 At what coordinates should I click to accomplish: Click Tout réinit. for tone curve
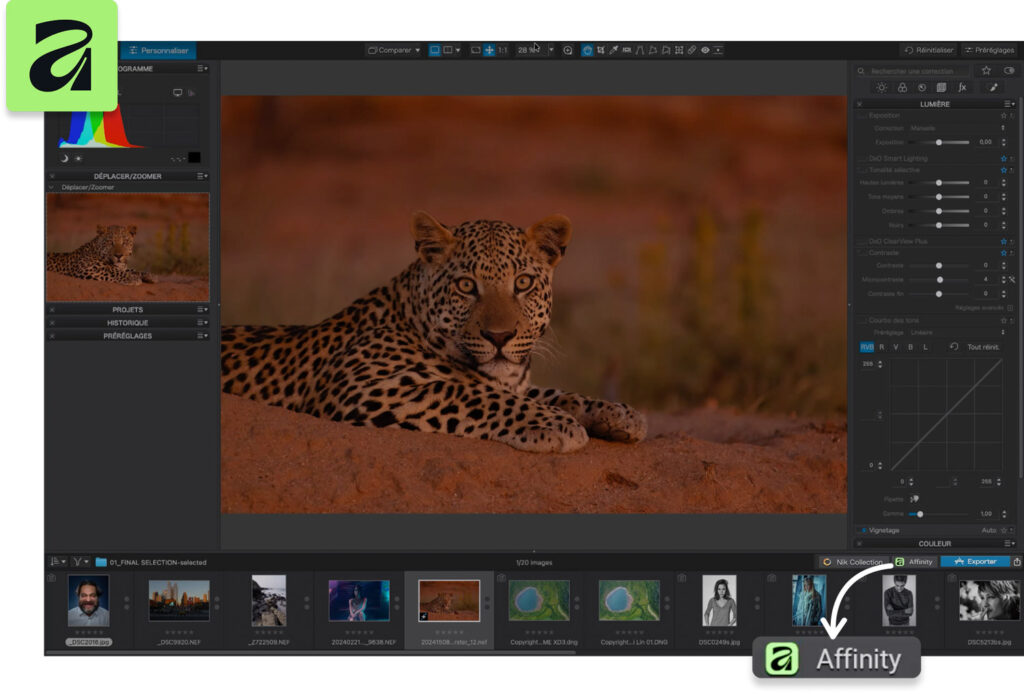click(x=983, y=347)
